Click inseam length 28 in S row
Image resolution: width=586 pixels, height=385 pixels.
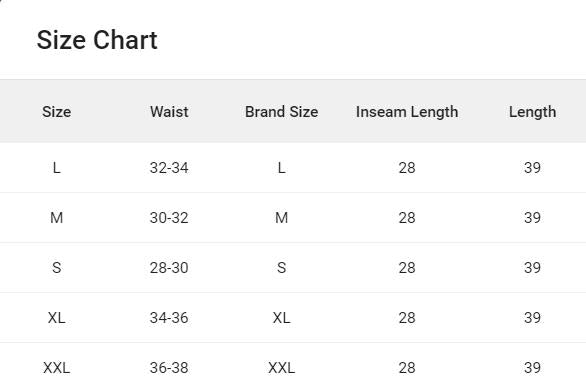point(407,268)
